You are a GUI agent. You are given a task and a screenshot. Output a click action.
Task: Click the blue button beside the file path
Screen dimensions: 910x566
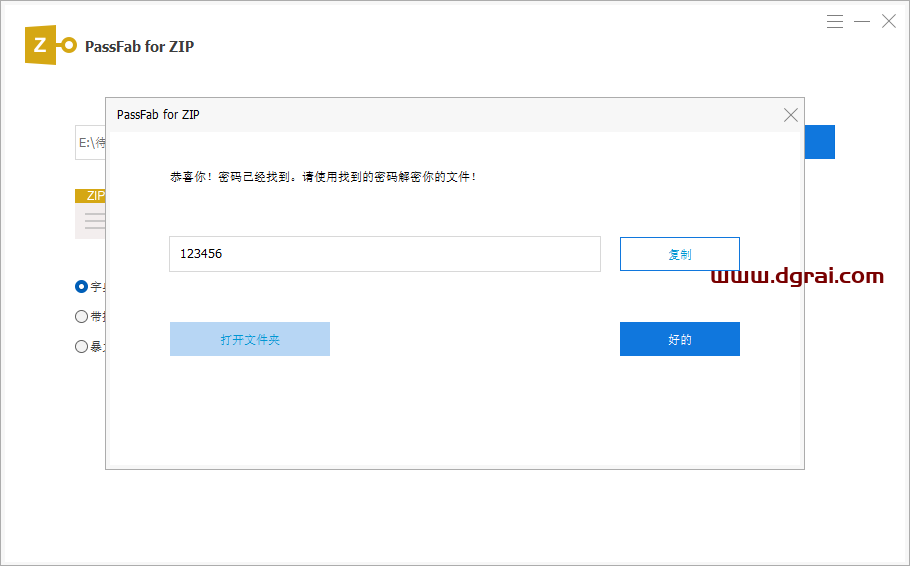click(x=819, y=142)
